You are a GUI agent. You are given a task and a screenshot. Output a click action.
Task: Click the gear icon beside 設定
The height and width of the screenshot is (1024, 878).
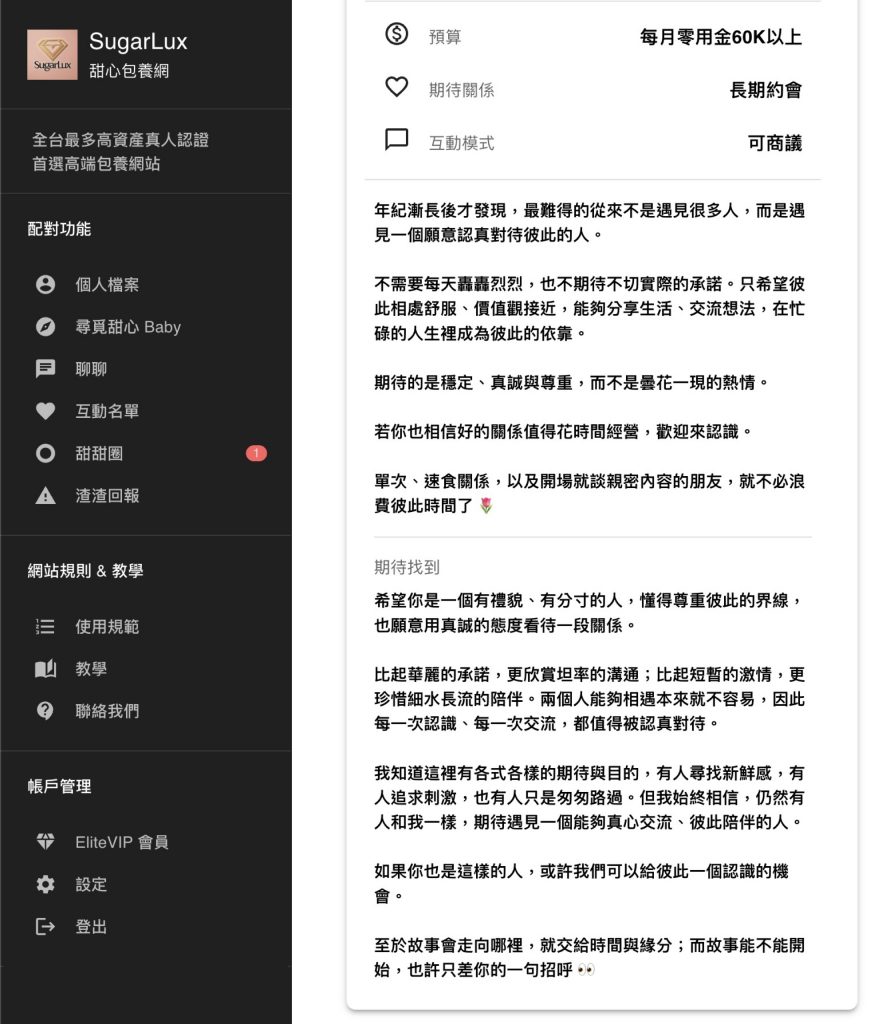pos(45,884)
